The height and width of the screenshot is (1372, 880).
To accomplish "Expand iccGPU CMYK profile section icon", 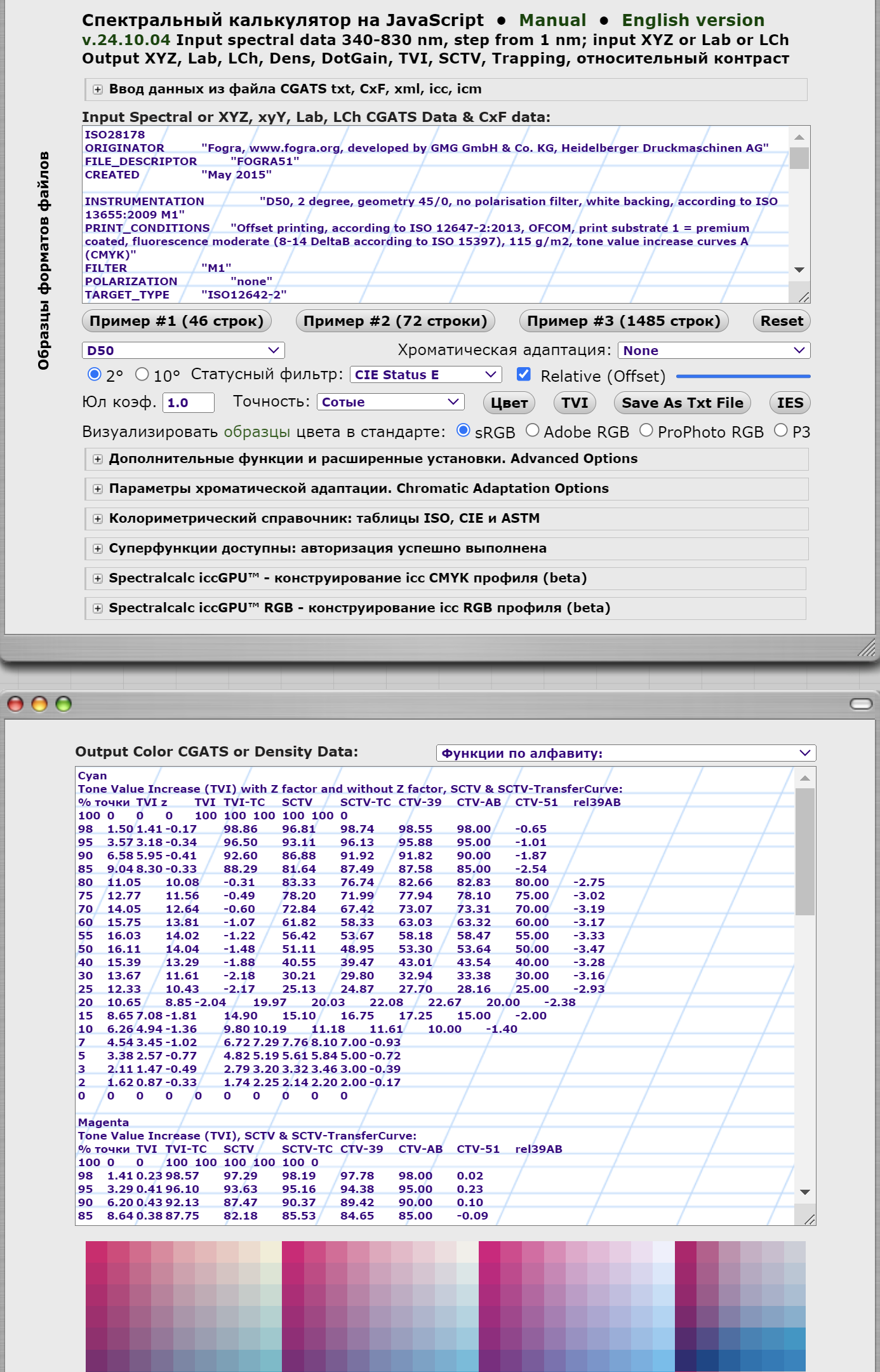I will [x=97, y=579].
